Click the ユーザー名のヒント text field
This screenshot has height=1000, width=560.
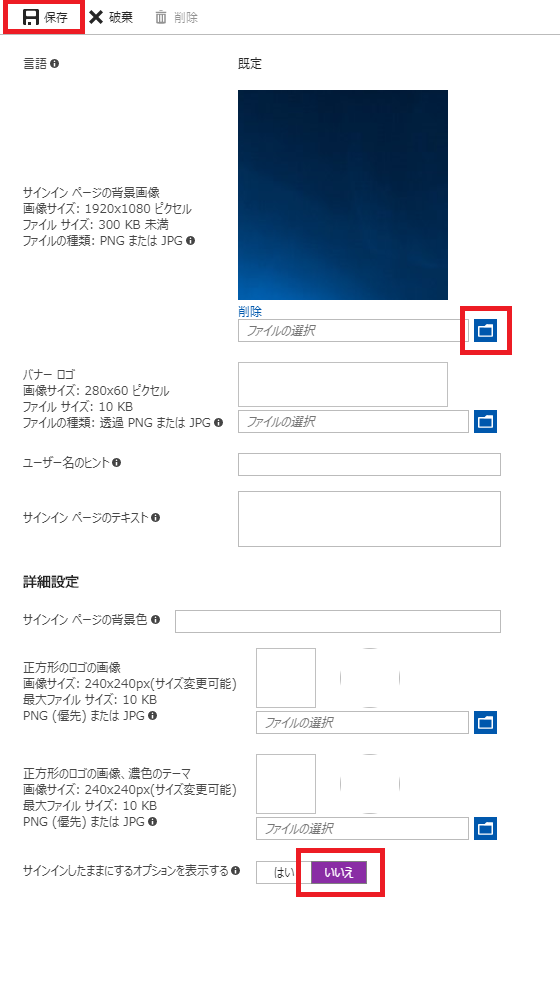[369, 464]
